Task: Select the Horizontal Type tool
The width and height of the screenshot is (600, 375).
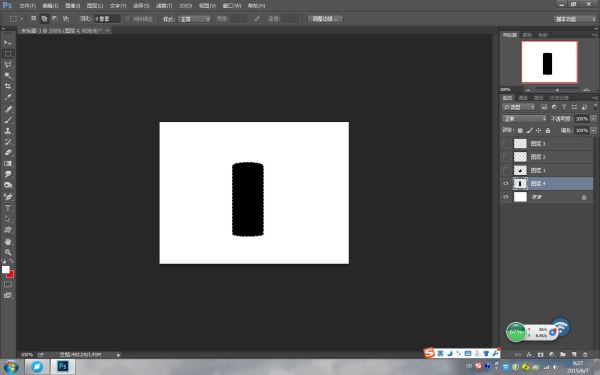Action: coord(8,208)
